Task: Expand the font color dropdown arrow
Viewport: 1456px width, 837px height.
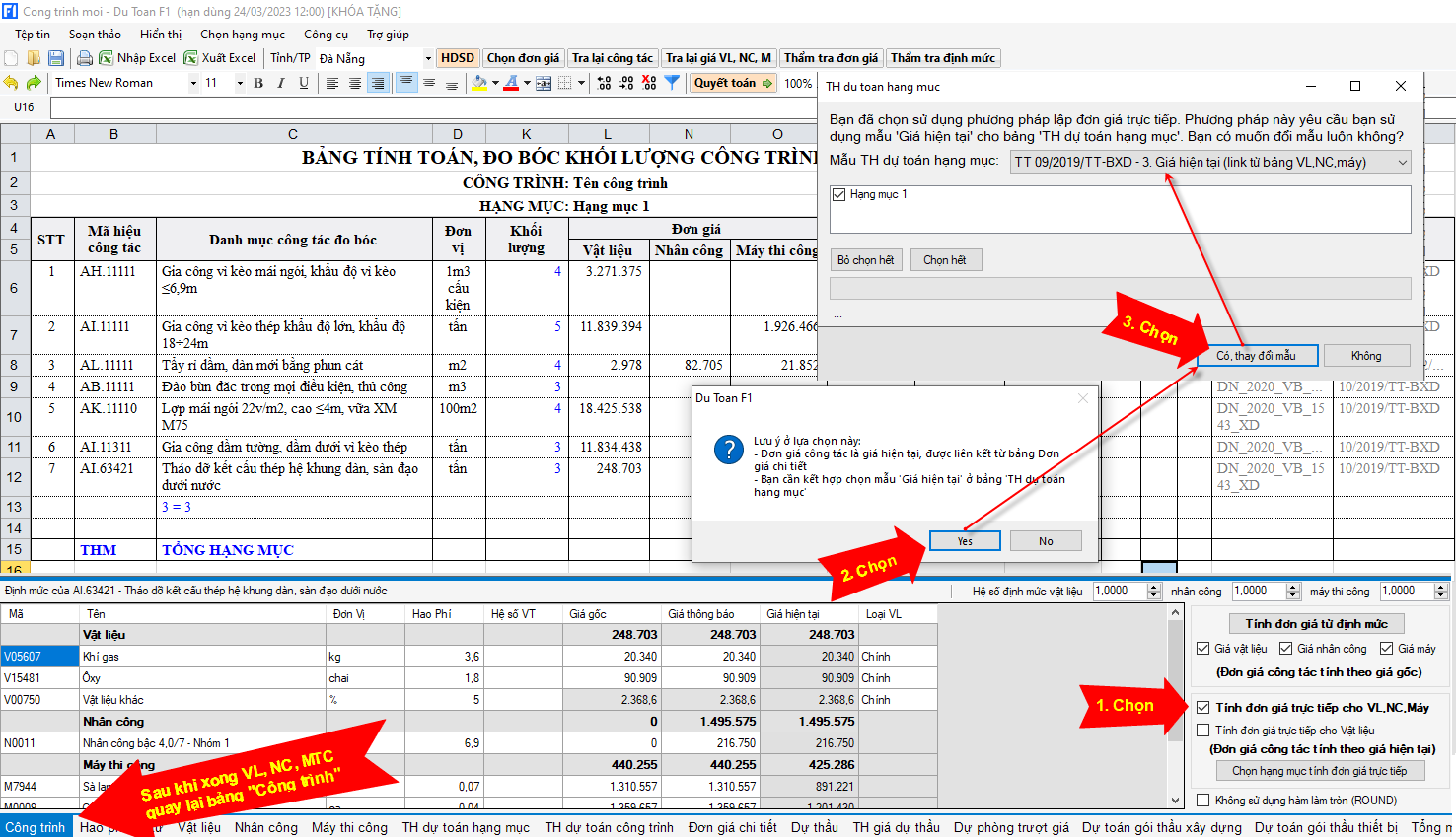Action: pyautogui.click(x=527, y=83)
